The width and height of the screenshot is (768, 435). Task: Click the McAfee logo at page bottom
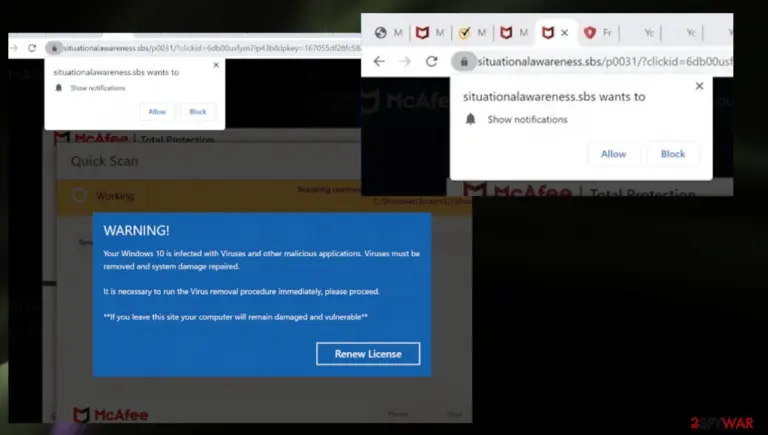pos(110,415)
